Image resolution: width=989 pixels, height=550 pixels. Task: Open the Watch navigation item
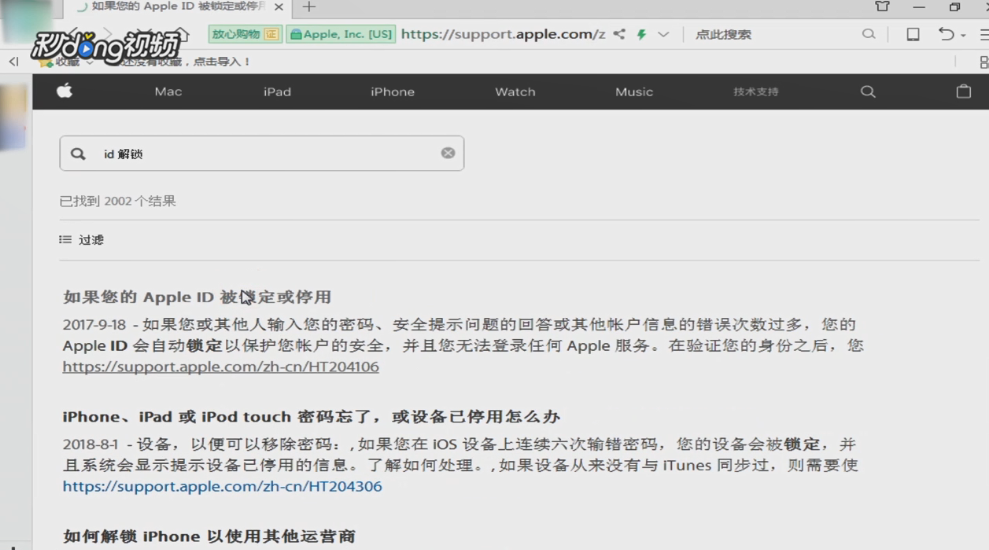(515, 92)
